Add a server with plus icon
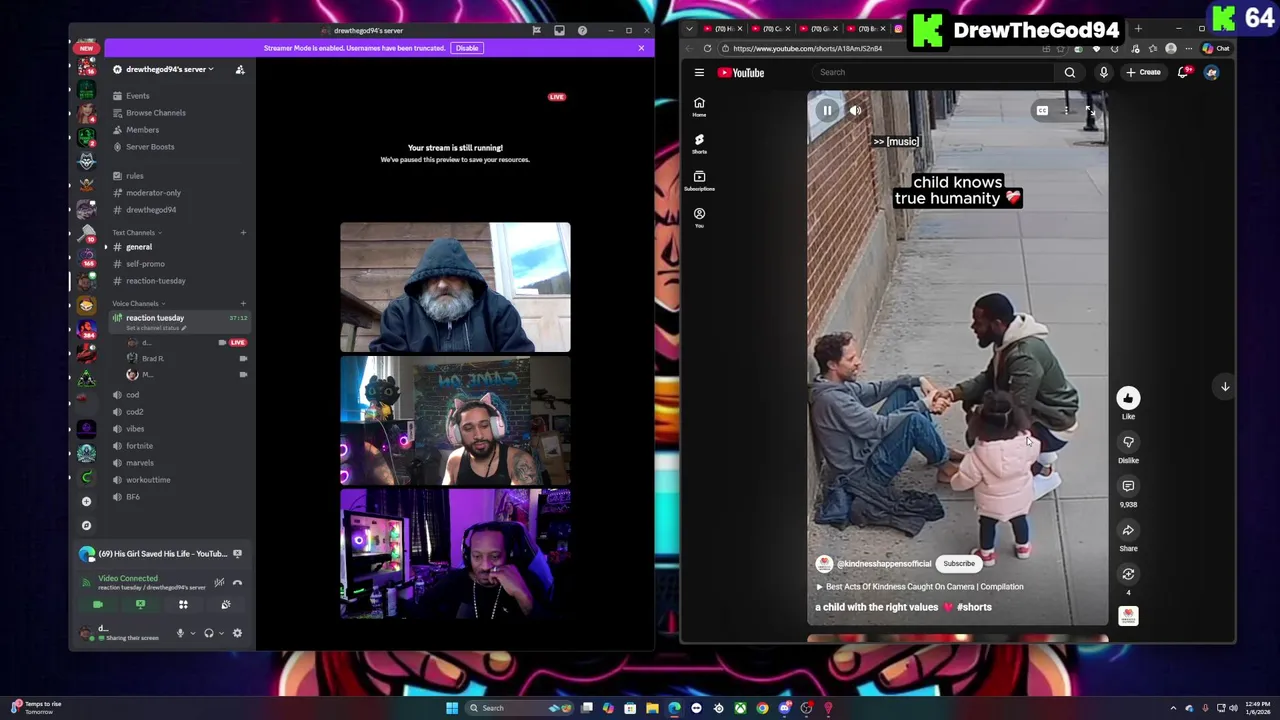The width and height of the screenshot is (1280, 720). [86, 501]
